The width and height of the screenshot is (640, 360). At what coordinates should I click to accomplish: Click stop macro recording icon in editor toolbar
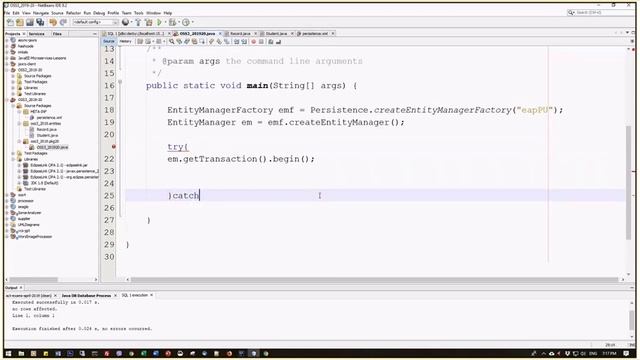(x=261, y=42)
